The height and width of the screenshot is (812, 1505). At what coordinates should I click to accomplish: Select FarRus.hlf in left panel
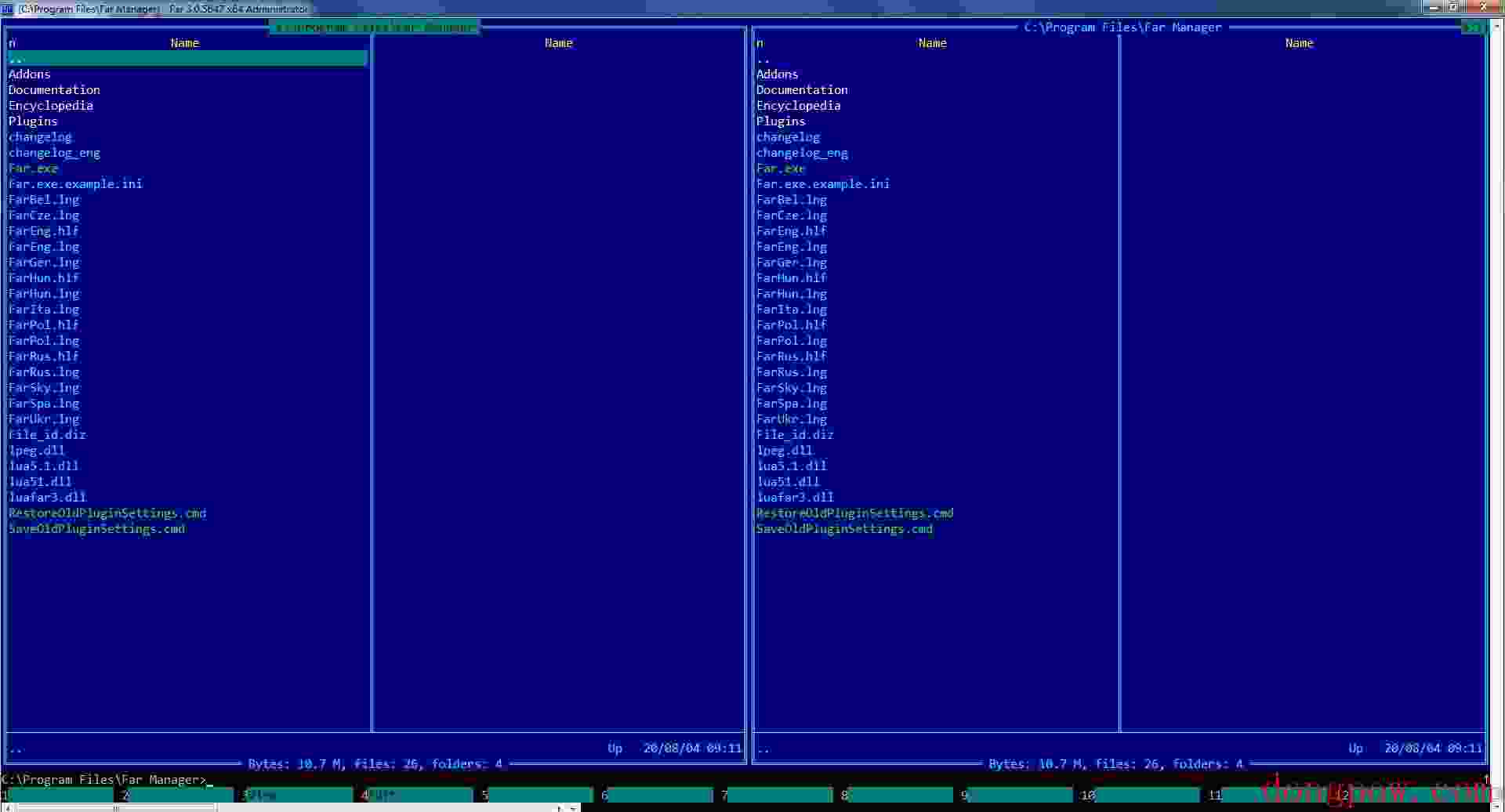coord(44,357)
